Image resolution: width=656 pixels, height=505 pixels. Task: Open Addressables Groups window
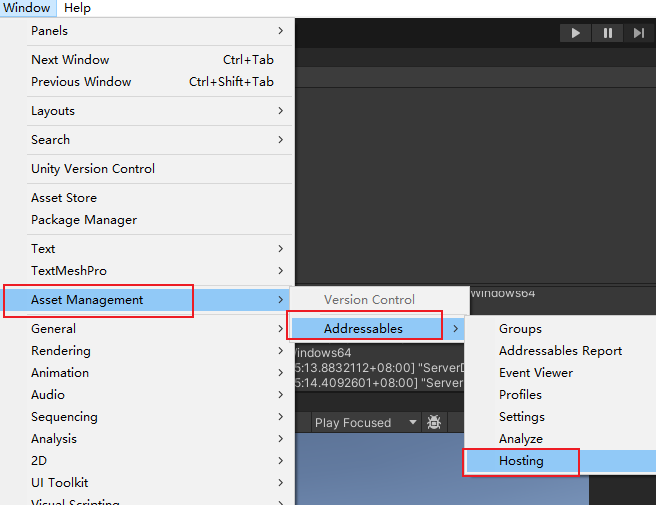[x=561, y=328]
